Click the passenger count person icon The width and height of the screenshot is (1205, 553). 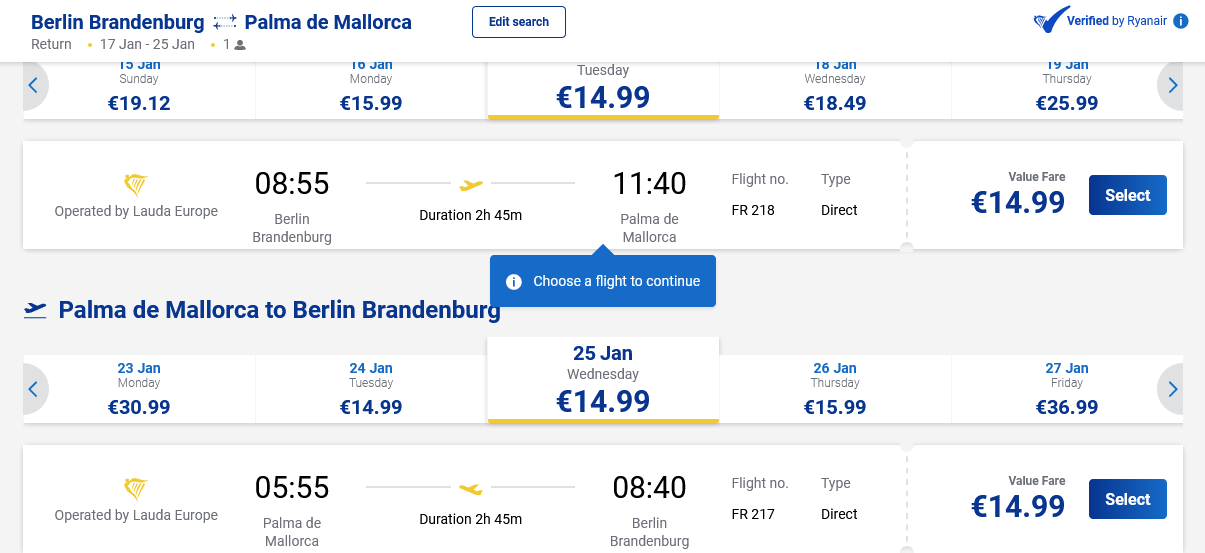click(240, 45)
